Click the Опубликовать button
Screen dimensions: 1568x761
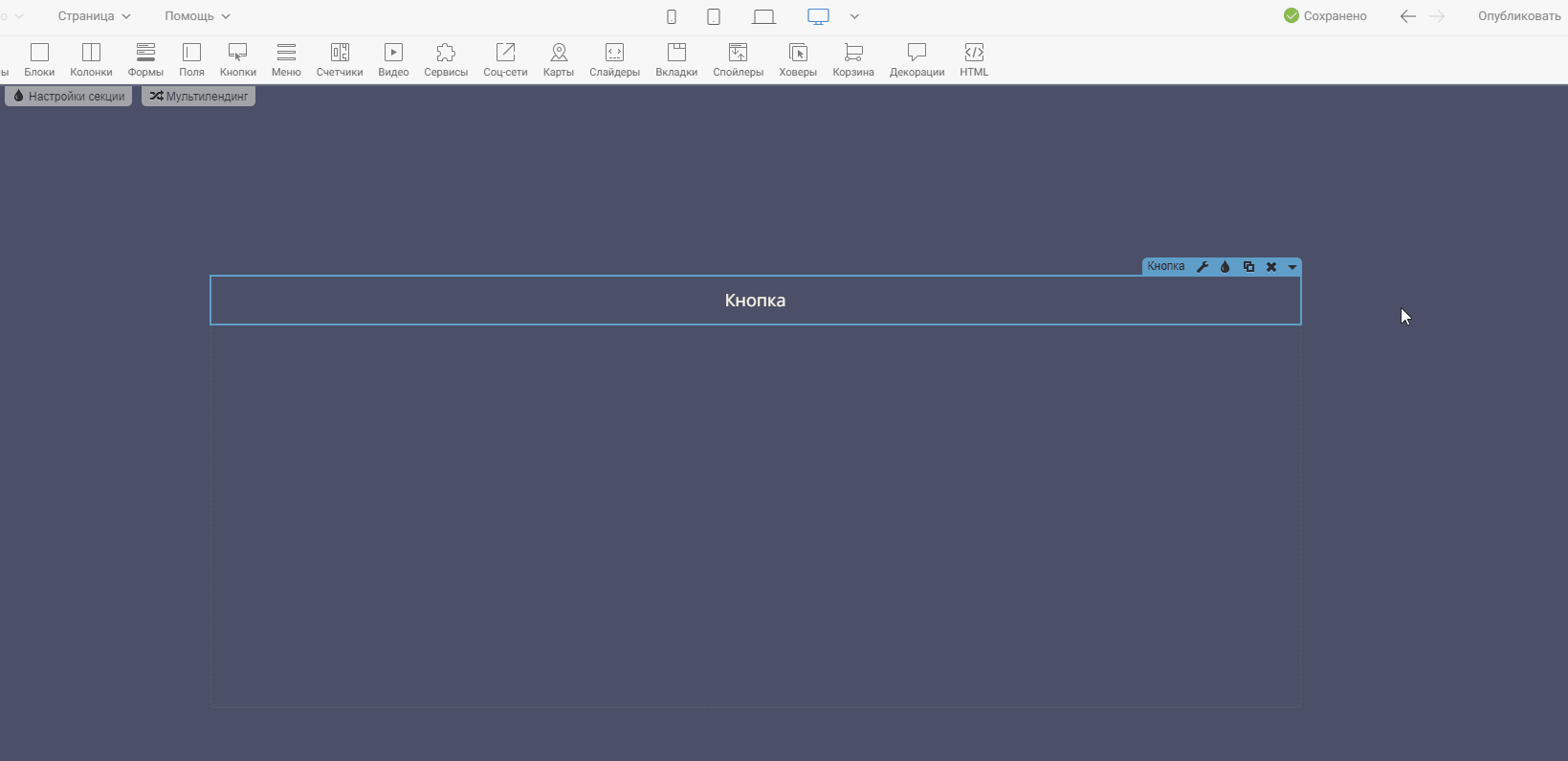(1518, 16)
